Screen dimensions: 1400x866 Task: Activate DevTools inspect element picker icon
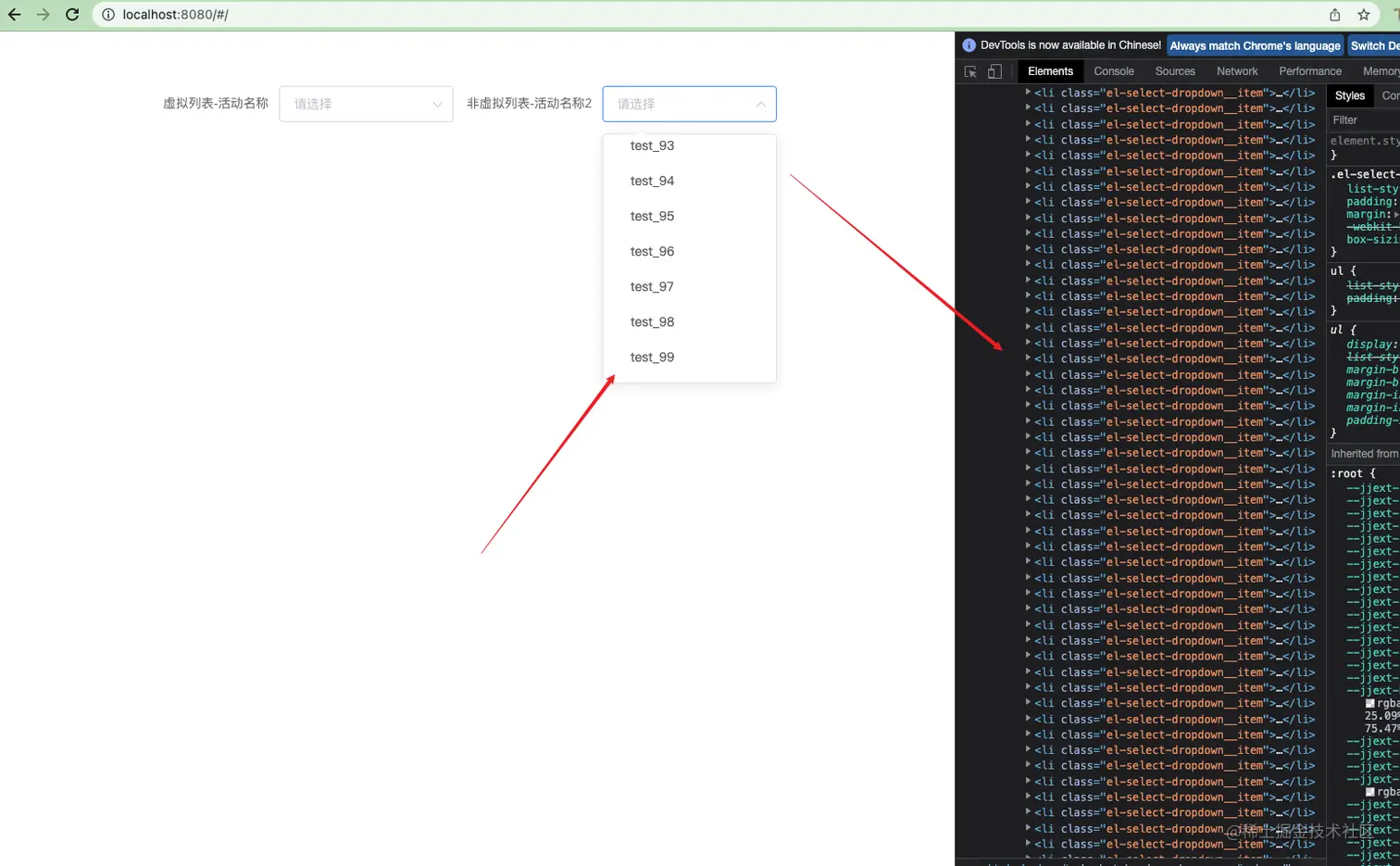click(x=970, y=71)
